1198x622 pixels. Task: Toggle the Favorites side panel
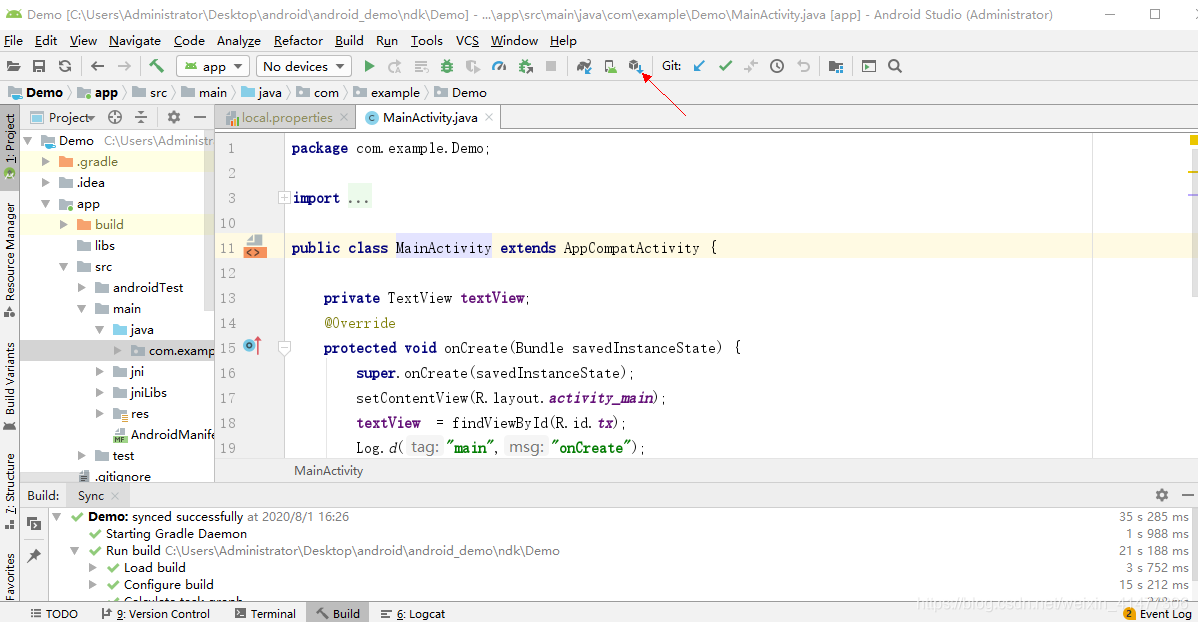coord(10,577)
